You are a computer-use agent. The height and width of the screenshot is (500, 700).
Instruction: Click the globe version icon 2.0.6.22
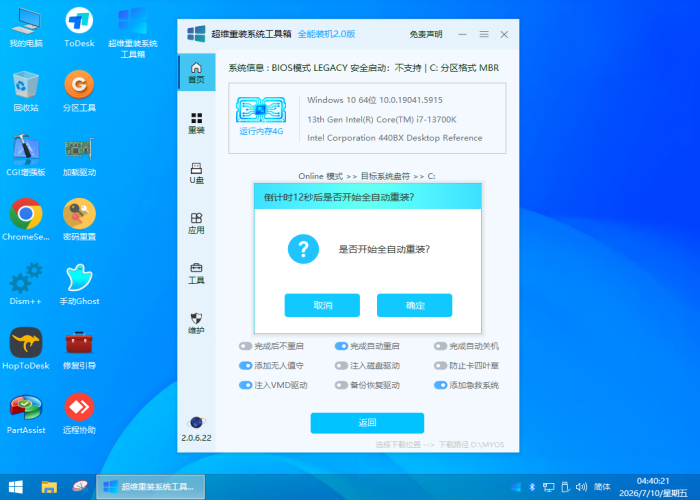(x=196, y=429)
